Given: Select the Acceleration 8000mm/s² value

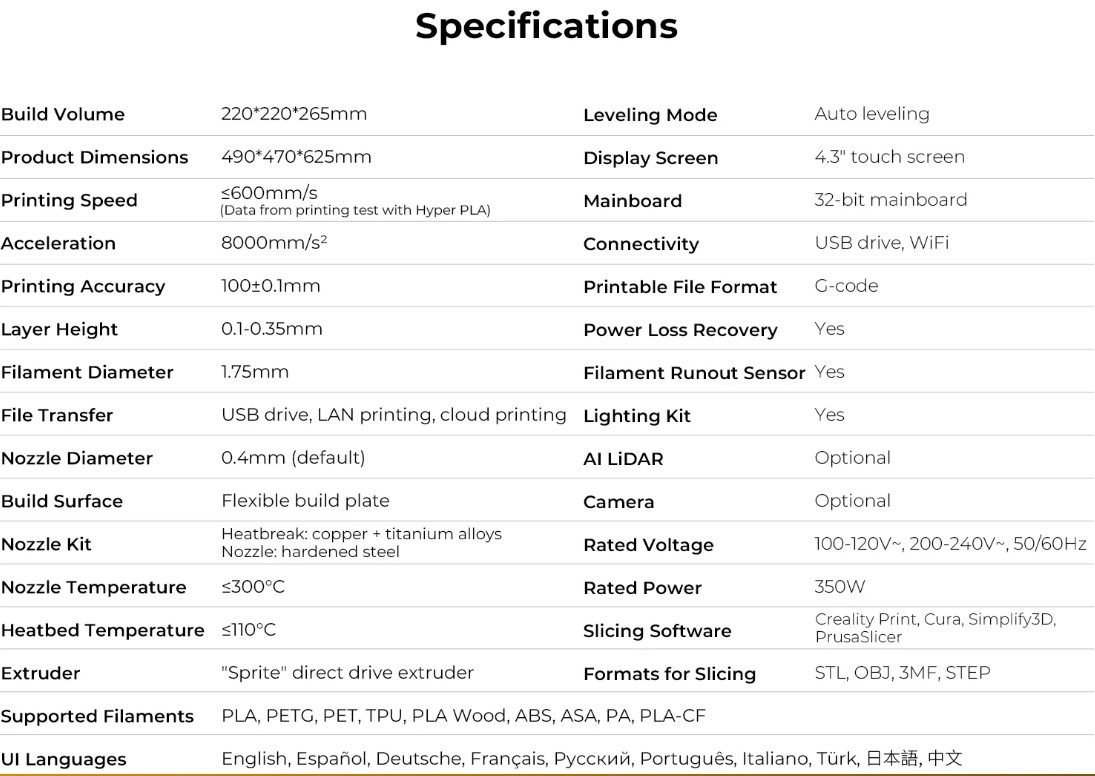Looking at the screenshot, I should tap(274, 243).
